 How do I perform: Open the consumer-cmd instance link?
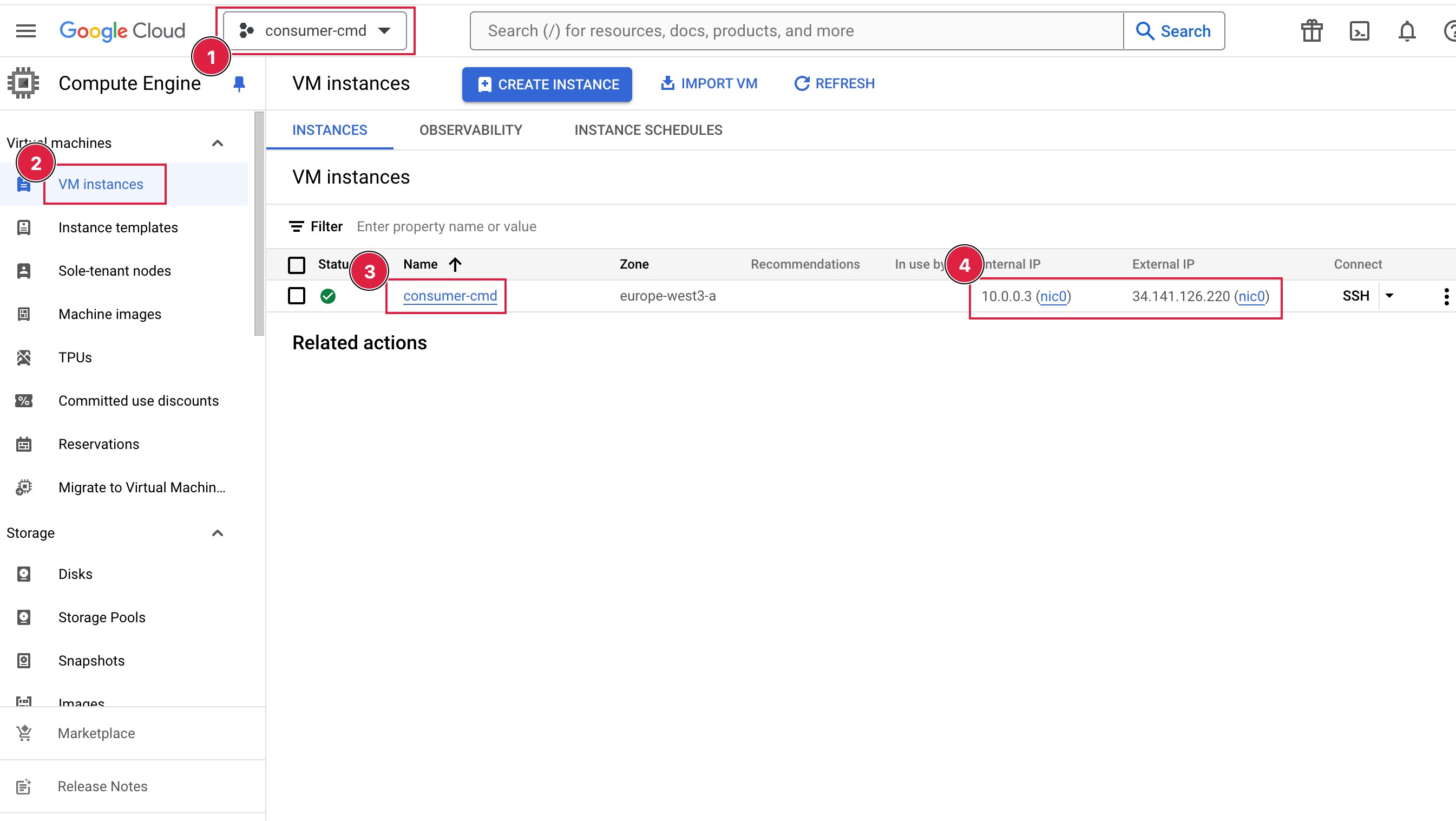pos(450,296)
